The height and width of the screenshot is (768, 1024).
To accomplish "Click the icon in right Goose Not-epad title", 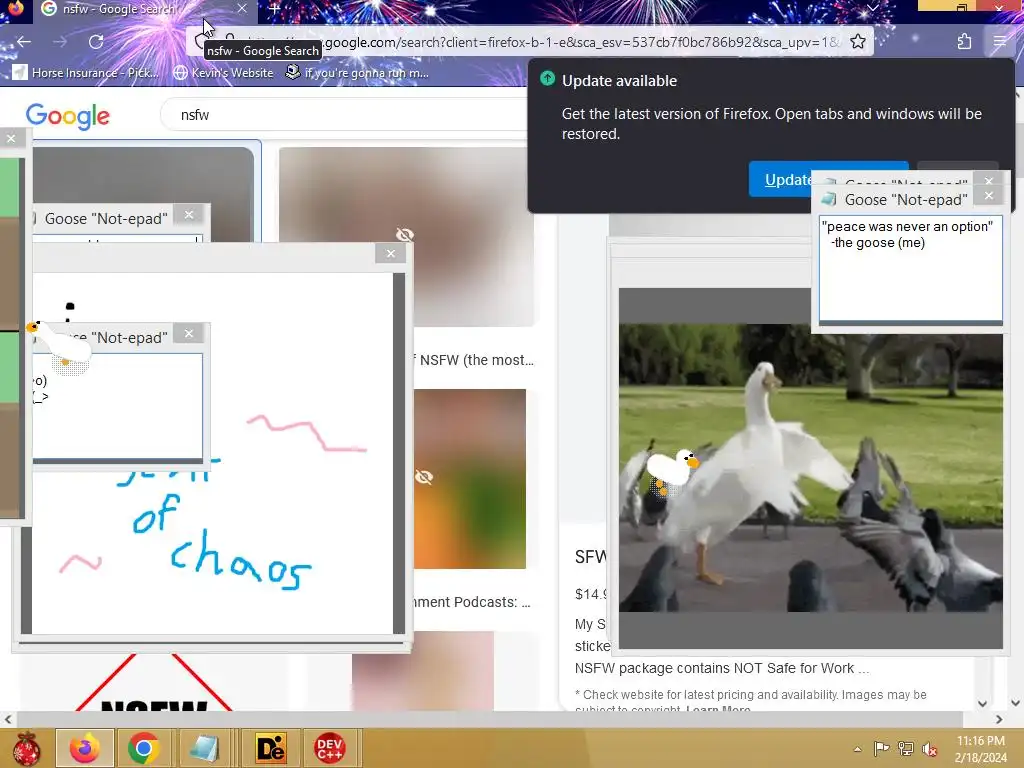I will (x=829, y=199).
